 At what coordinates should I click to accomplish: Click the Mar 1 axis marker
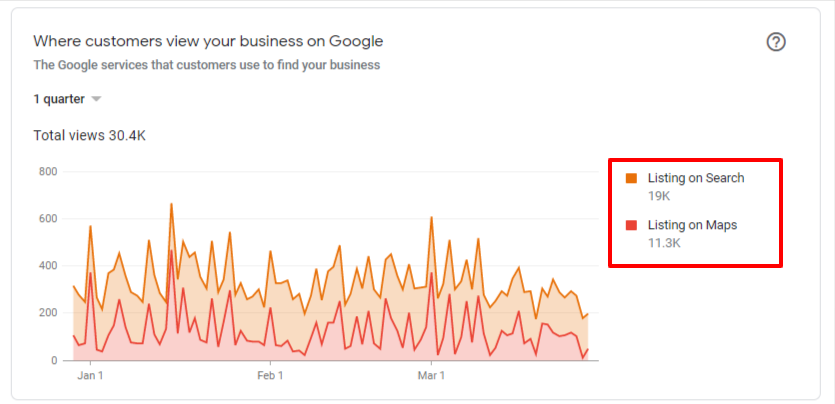[x=431, y=375]
